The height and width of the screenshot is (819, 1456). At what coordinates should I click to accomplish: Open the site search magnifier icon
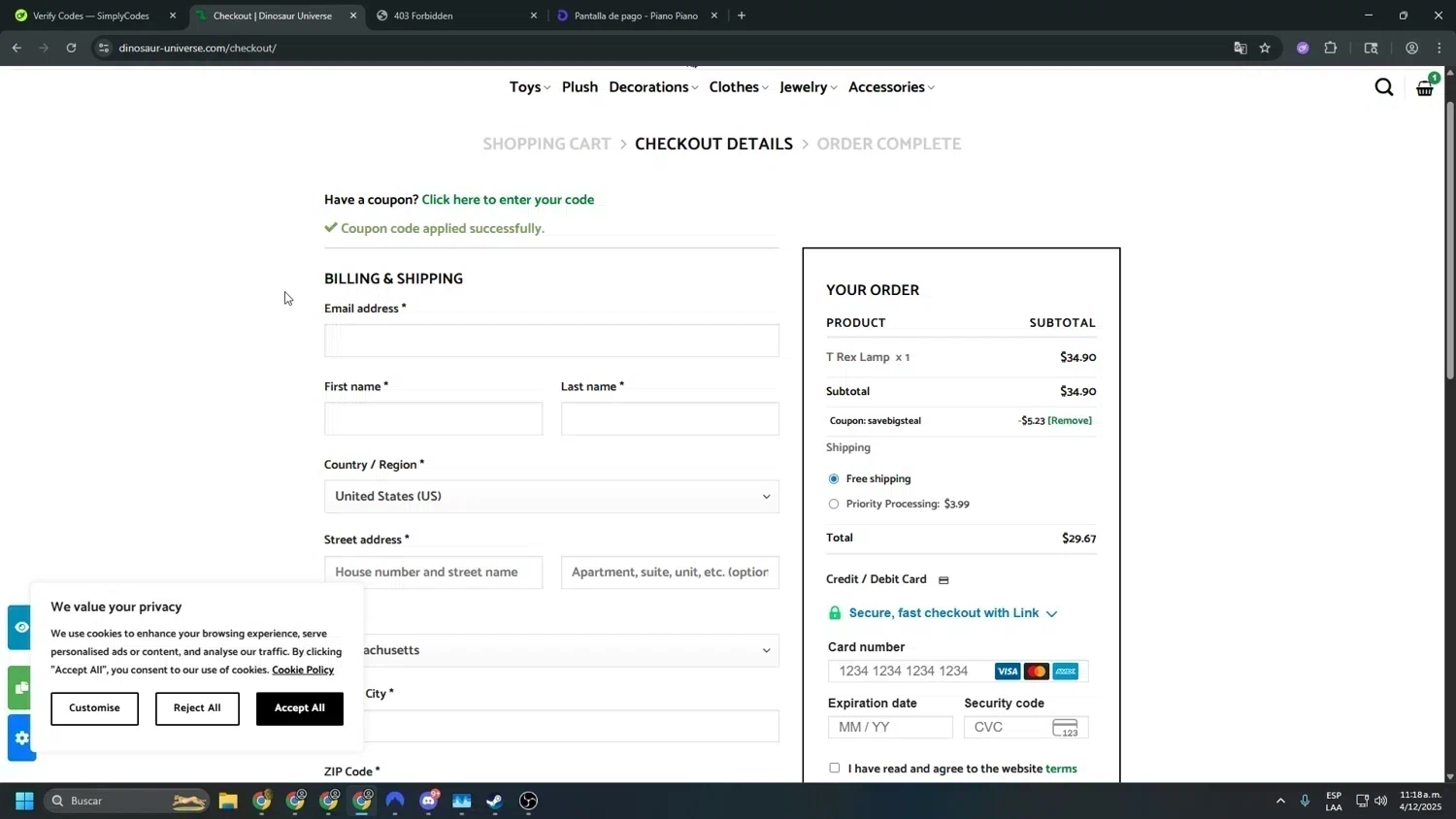coord(1383,88)
